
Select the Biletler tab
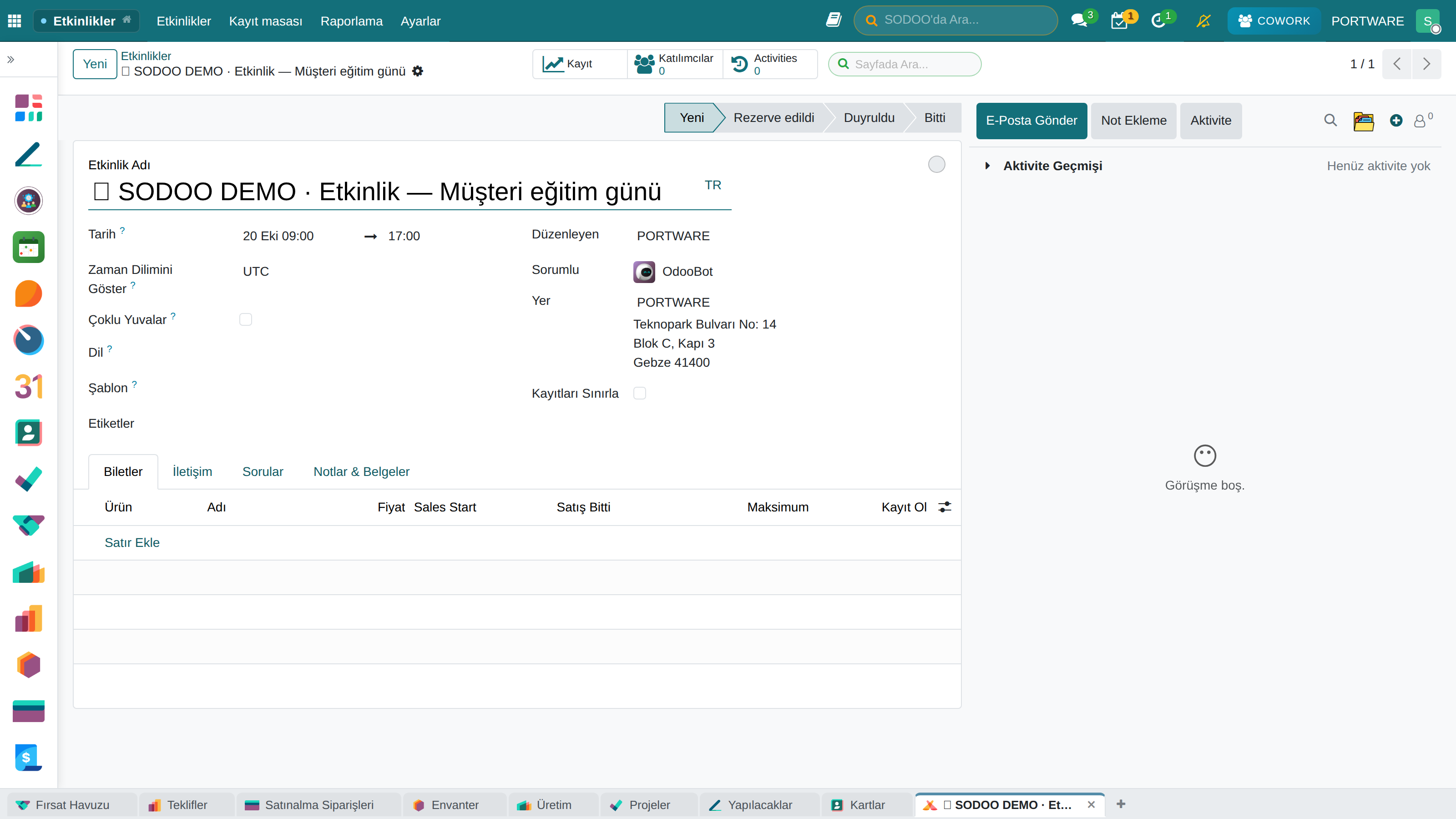123,472
